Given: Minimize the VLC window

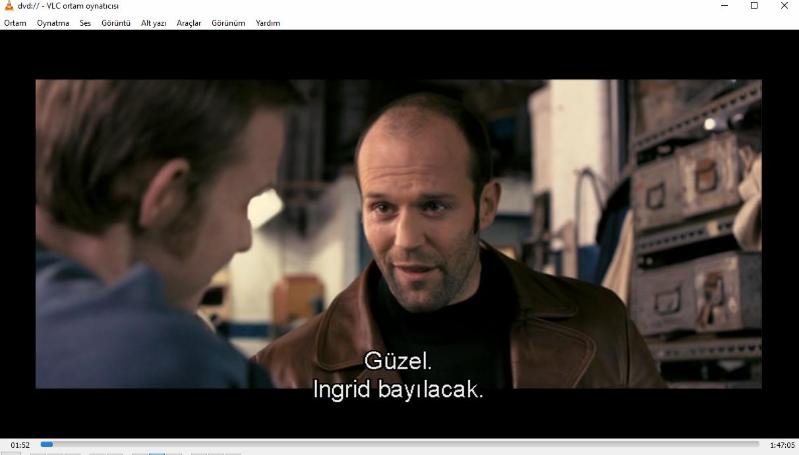Looking at the screenshot, I should coord(724,6).
